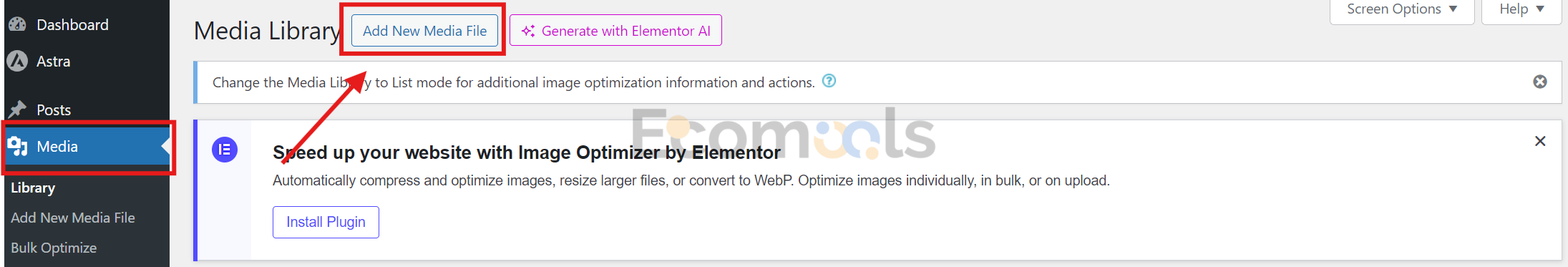Click the Astra logo icon

click(17, 61)
